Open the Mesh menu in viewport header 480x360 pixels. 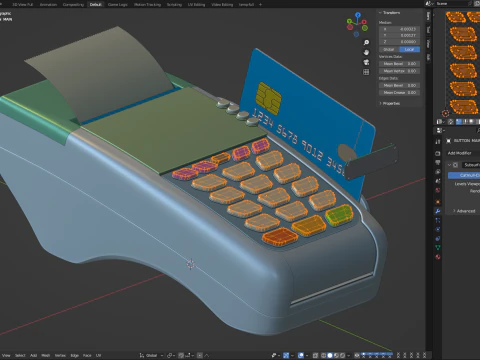[46, 355]
